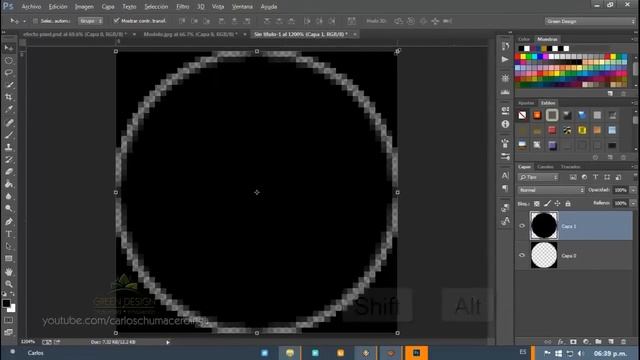Open the Relleno dropdown arrow
The image size is (640, 360).
[633, 203]
